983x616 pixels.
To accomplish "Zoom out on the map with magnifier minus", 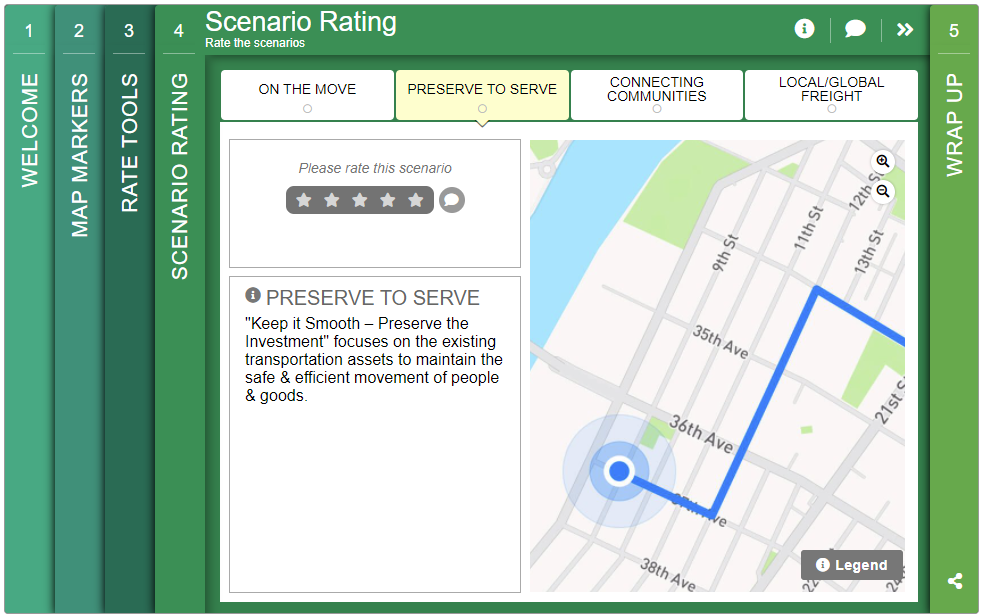I will tap(883, 190).
